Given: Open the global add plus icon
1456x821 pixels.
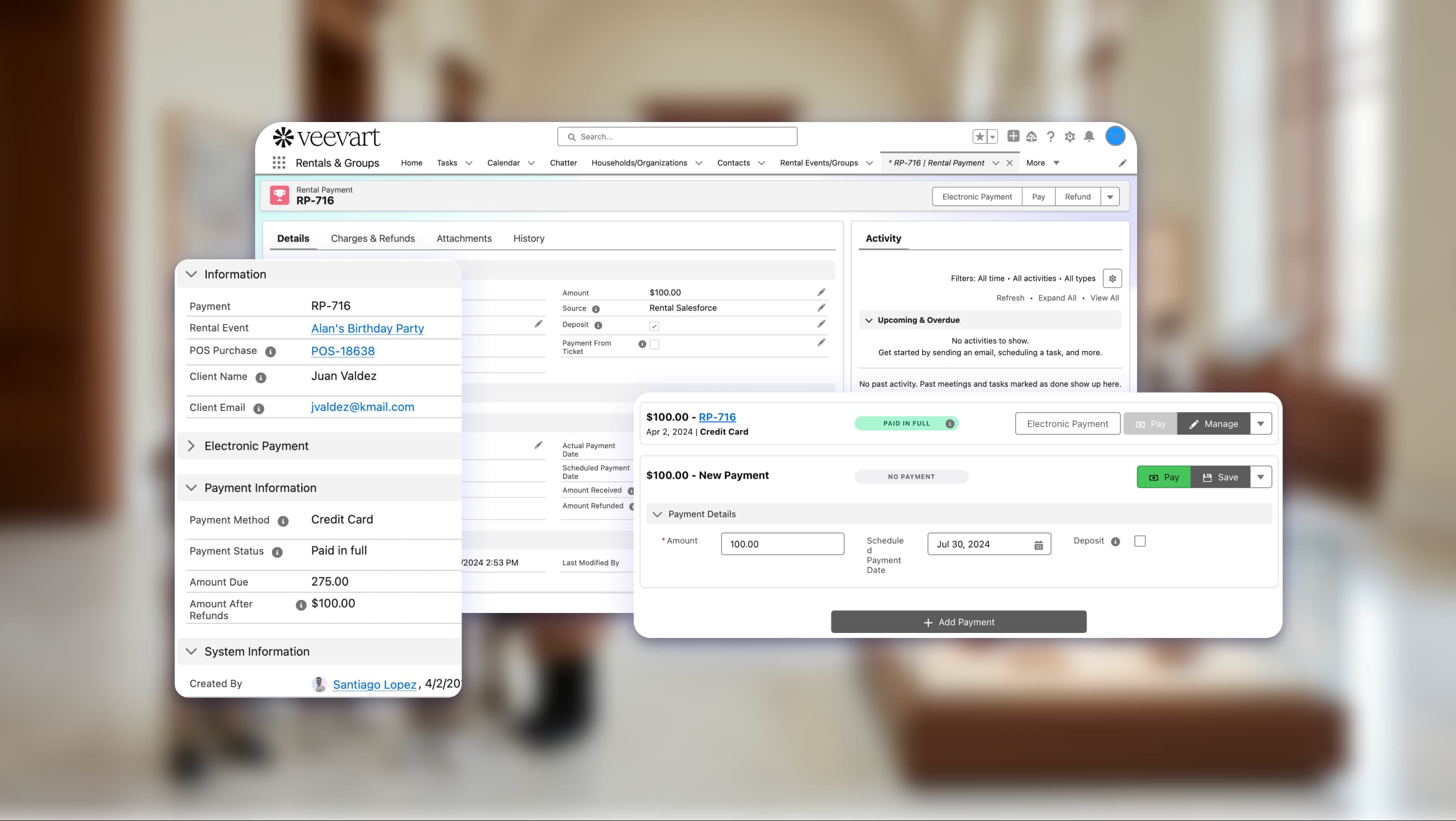Looking at the screenshot, I should pos(1013,136).
